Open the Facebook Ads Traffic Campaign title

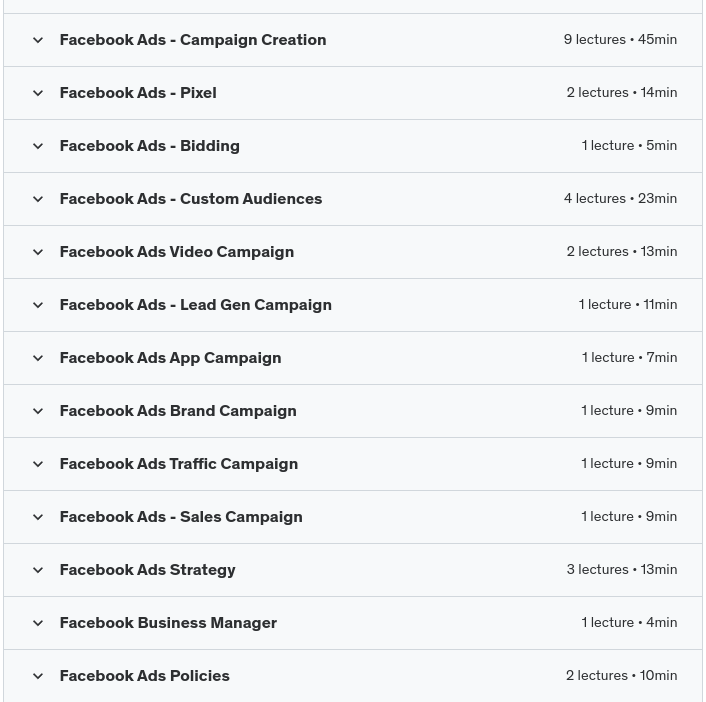coord(178,464)
